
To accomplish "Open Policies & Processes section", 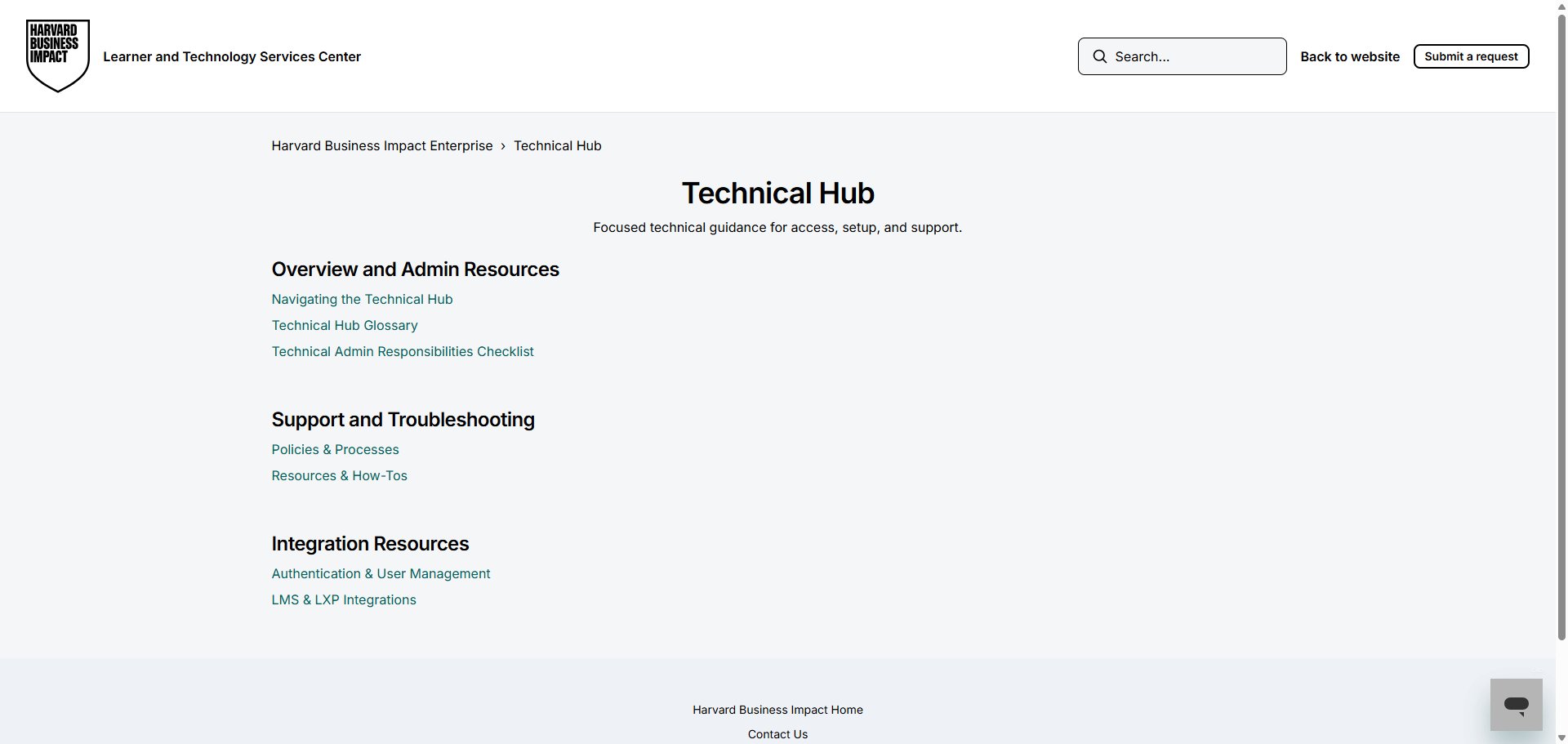I will [x=335, y=449].
